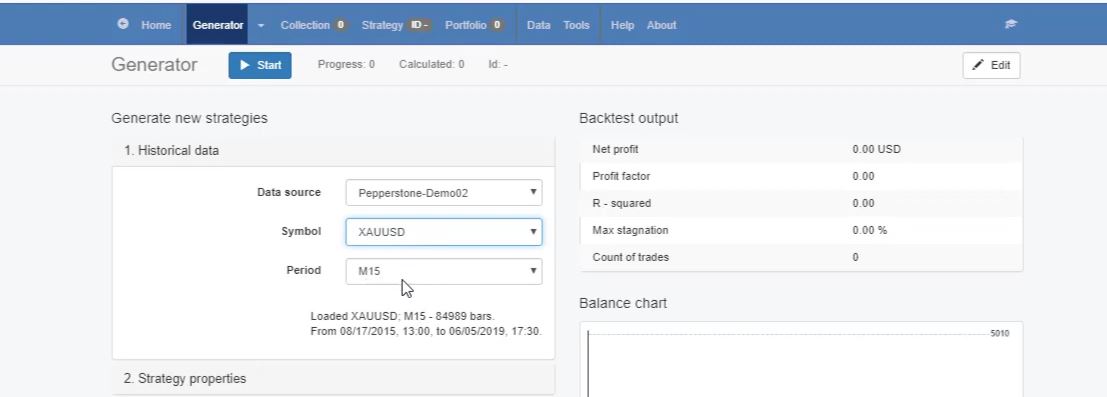Open the Tools menu

pyautogui.click(x=576, y=25)
